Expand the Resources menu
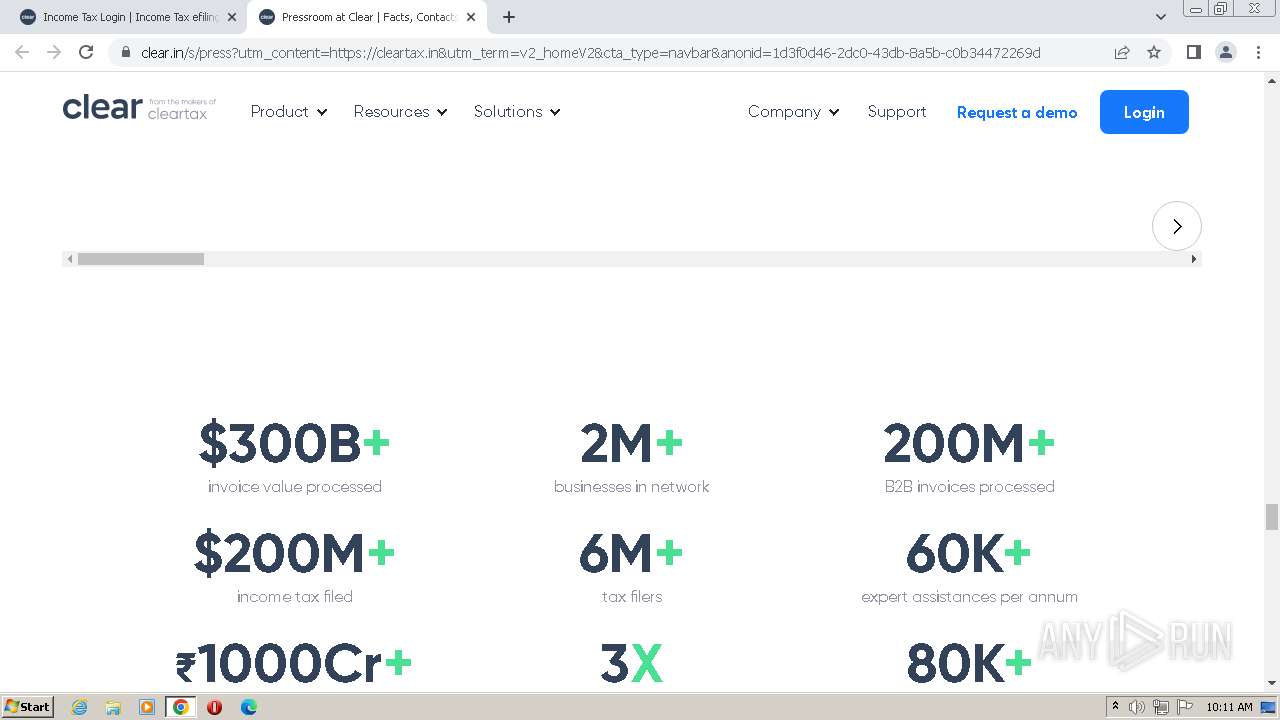Image resolution: width=1280 pixels, height=720 pixels. (400, 112)
